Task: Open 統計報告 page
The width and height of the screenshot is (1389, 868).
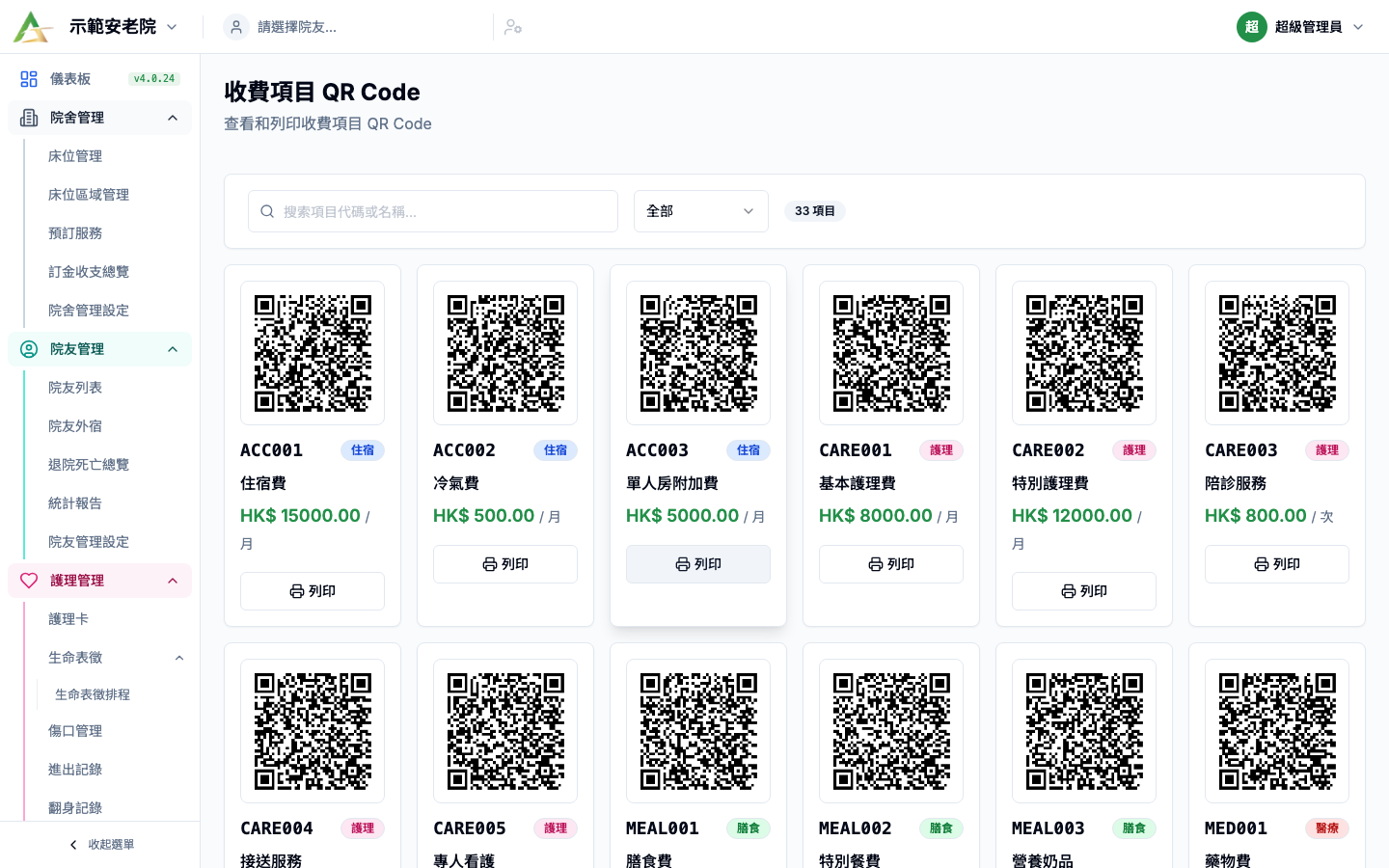Action: (75, 503)
